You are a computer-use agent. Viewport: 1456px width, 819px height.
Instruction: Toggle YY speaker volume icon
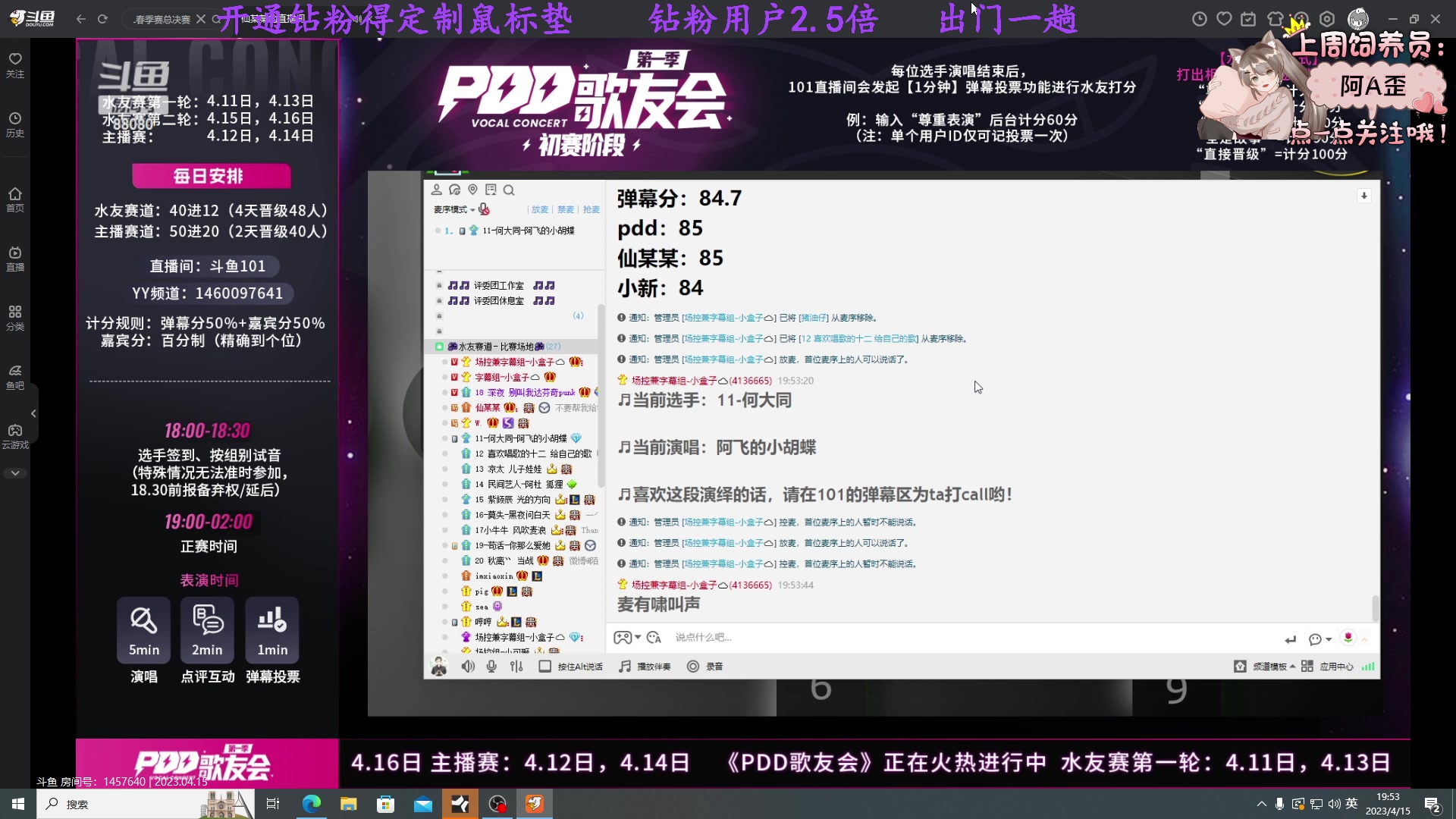(468, 667)
